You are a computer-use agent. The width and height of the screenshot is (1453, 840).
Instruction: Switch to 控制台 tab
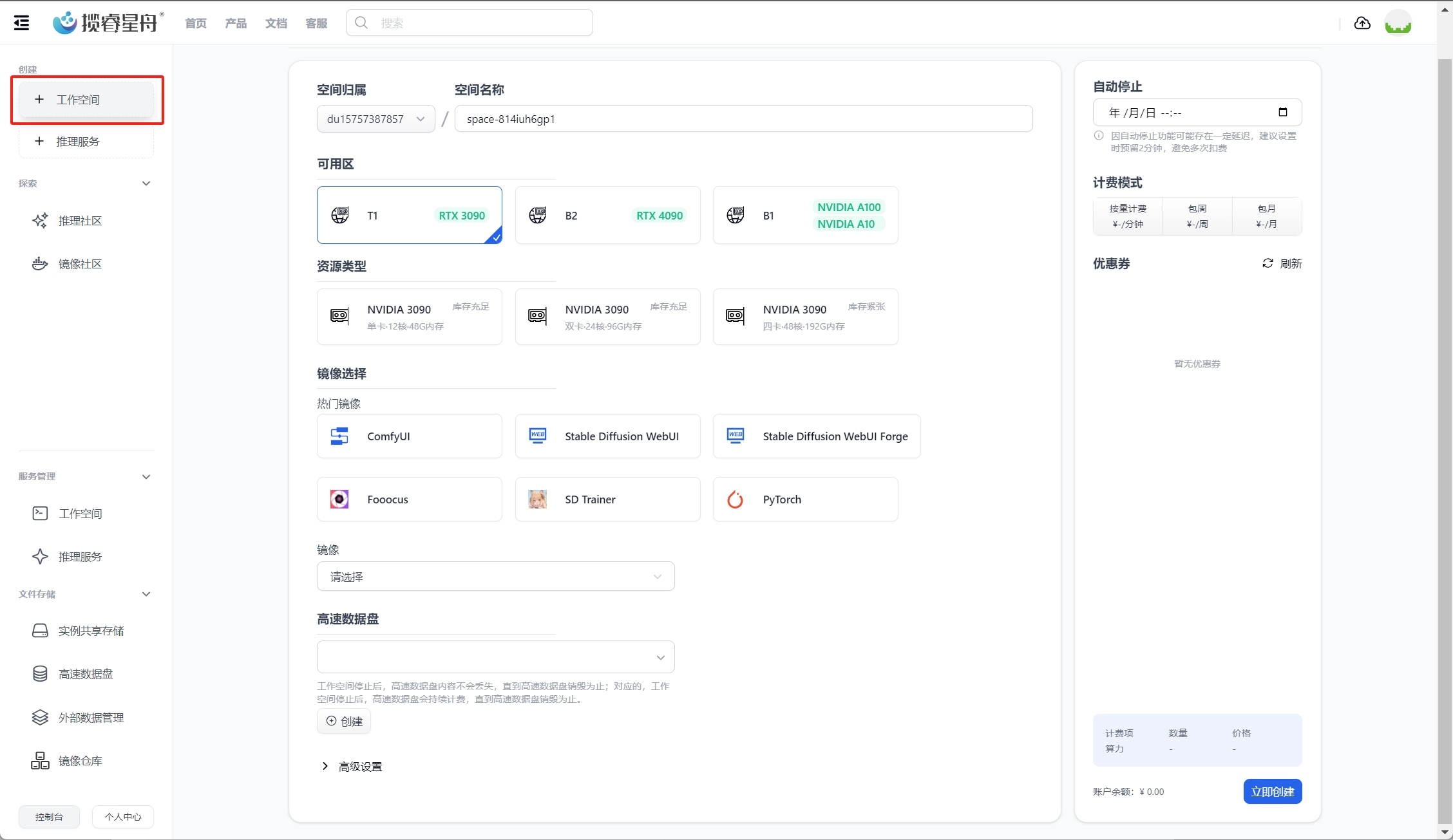(x=49, y=817)
